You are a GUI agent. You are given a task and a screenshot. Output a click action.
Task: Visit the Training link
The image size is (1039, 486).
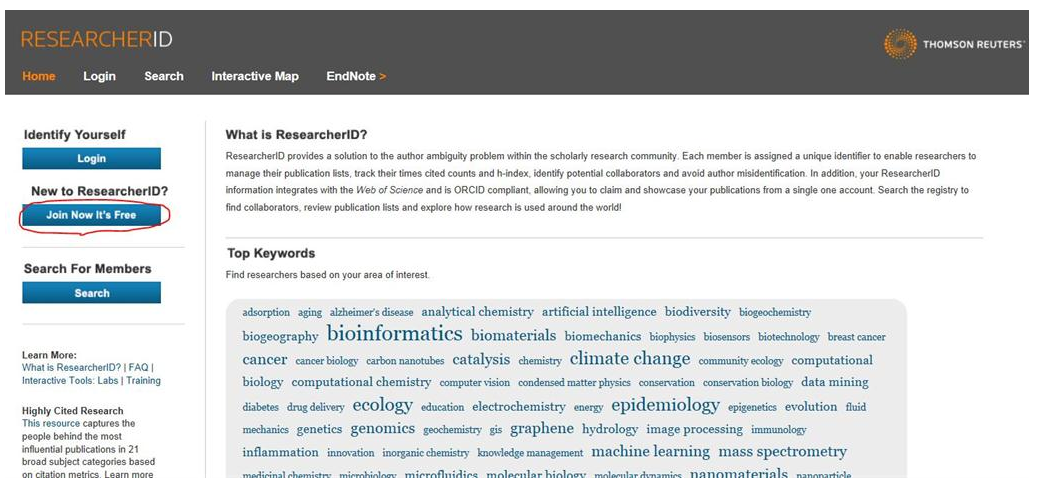143,380
